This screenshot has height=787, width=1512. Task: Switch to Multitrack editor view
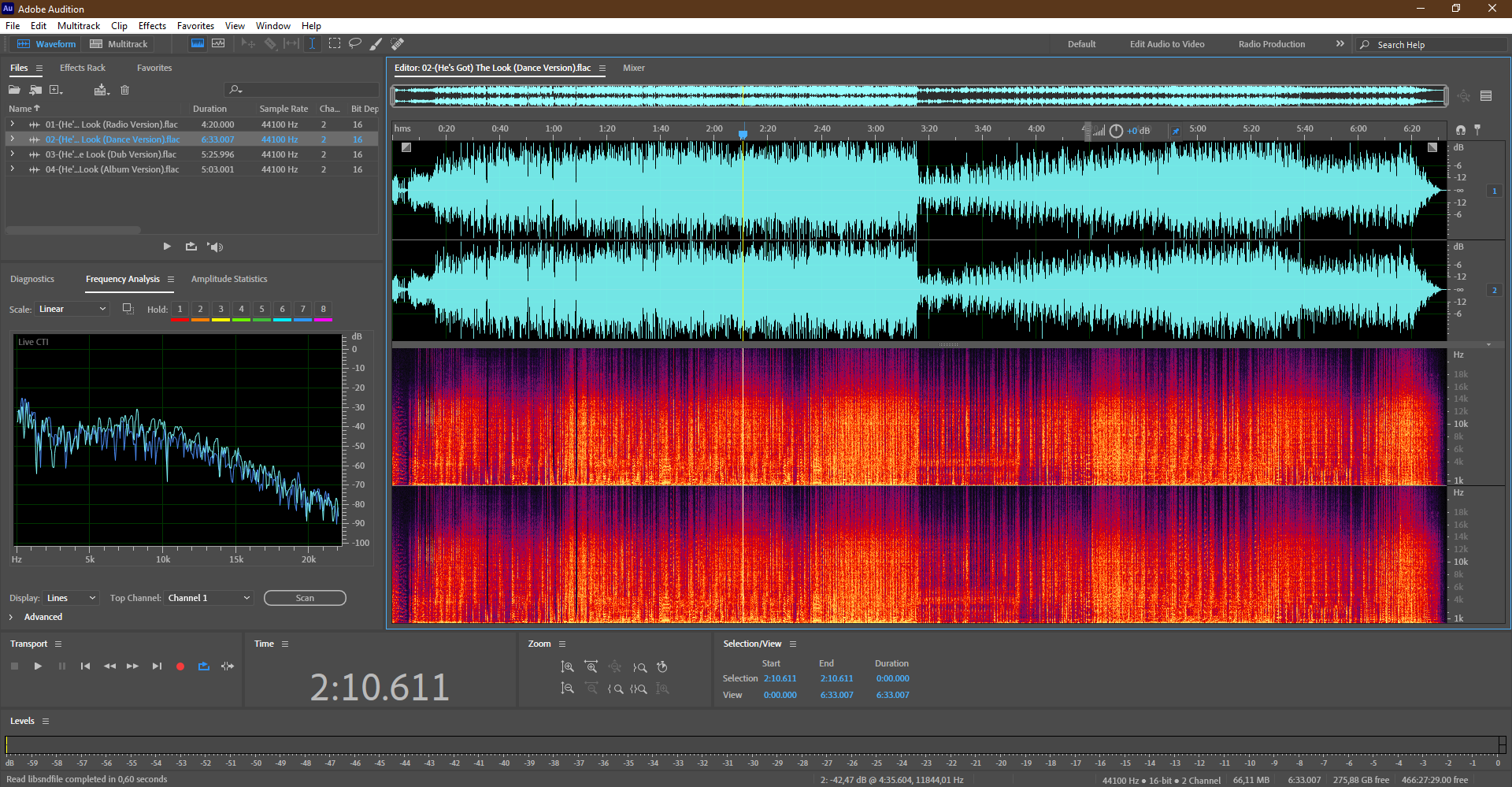coord(119,44)
